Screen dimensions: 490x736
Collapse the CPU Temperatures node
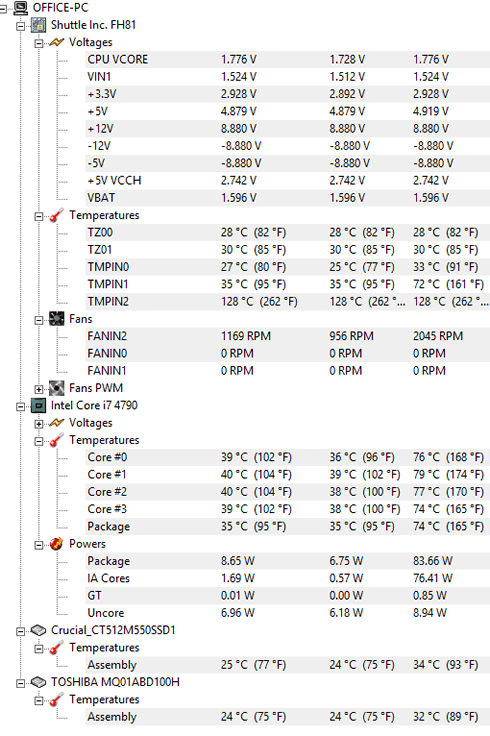[x=38, y=441]
